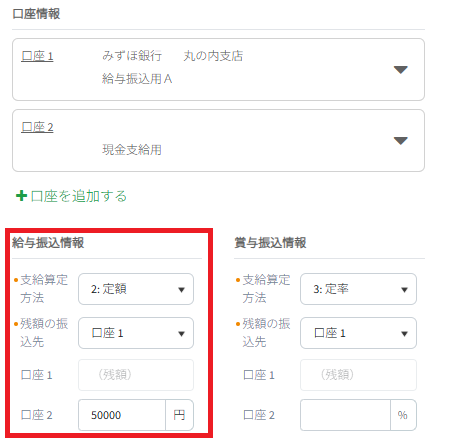454x447 pixels.
Task: Expand the 口座 1 card arrow
Action: (400, 70)
